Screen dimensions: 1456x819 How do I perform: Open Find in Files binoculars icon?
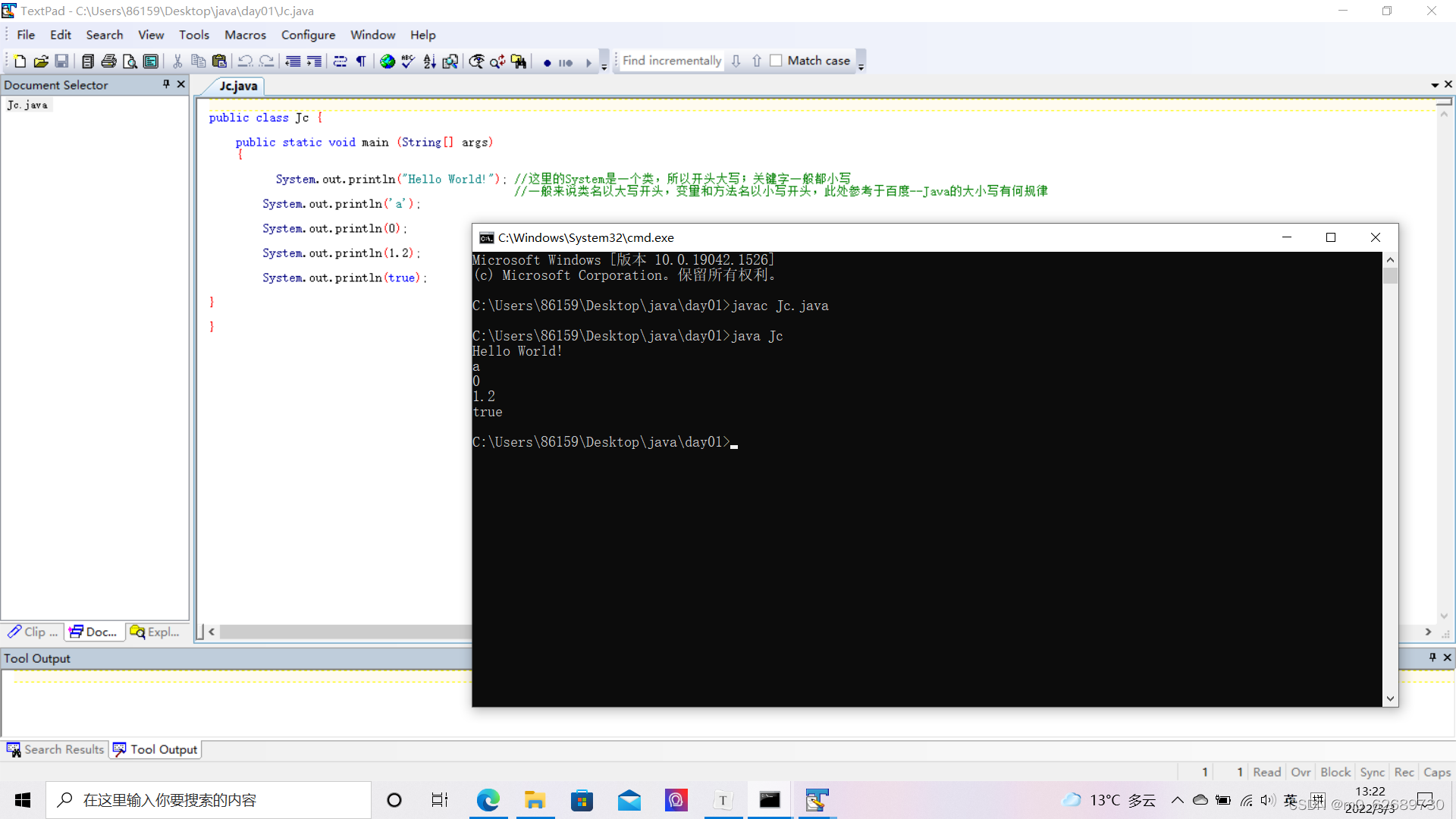(x=519, y=61)
